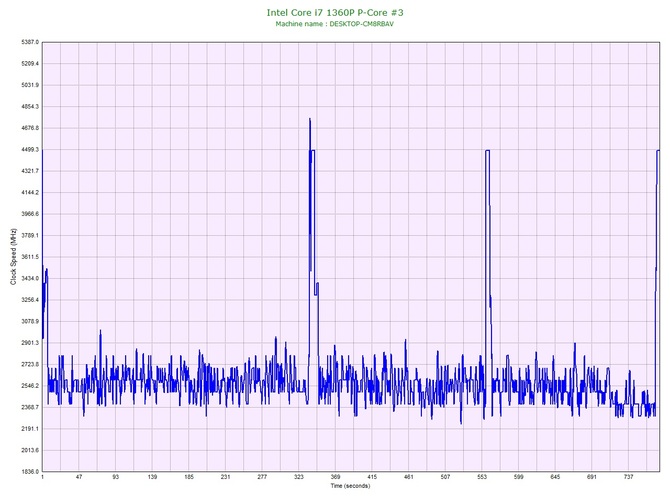Screen dimensions: 670x503
Task: Click the y-axis value 4676.8
Action: point(30,128)
